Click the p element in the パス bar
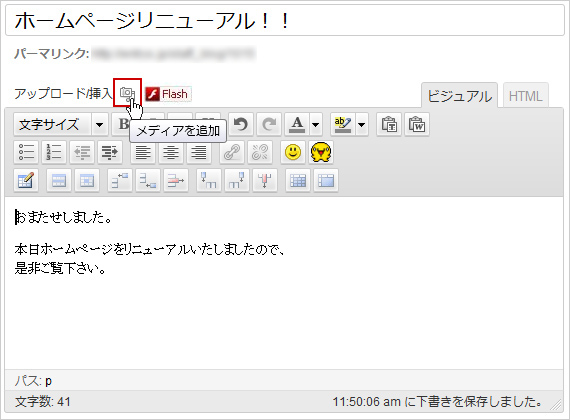570x420 pixels. tap(48, 381)
